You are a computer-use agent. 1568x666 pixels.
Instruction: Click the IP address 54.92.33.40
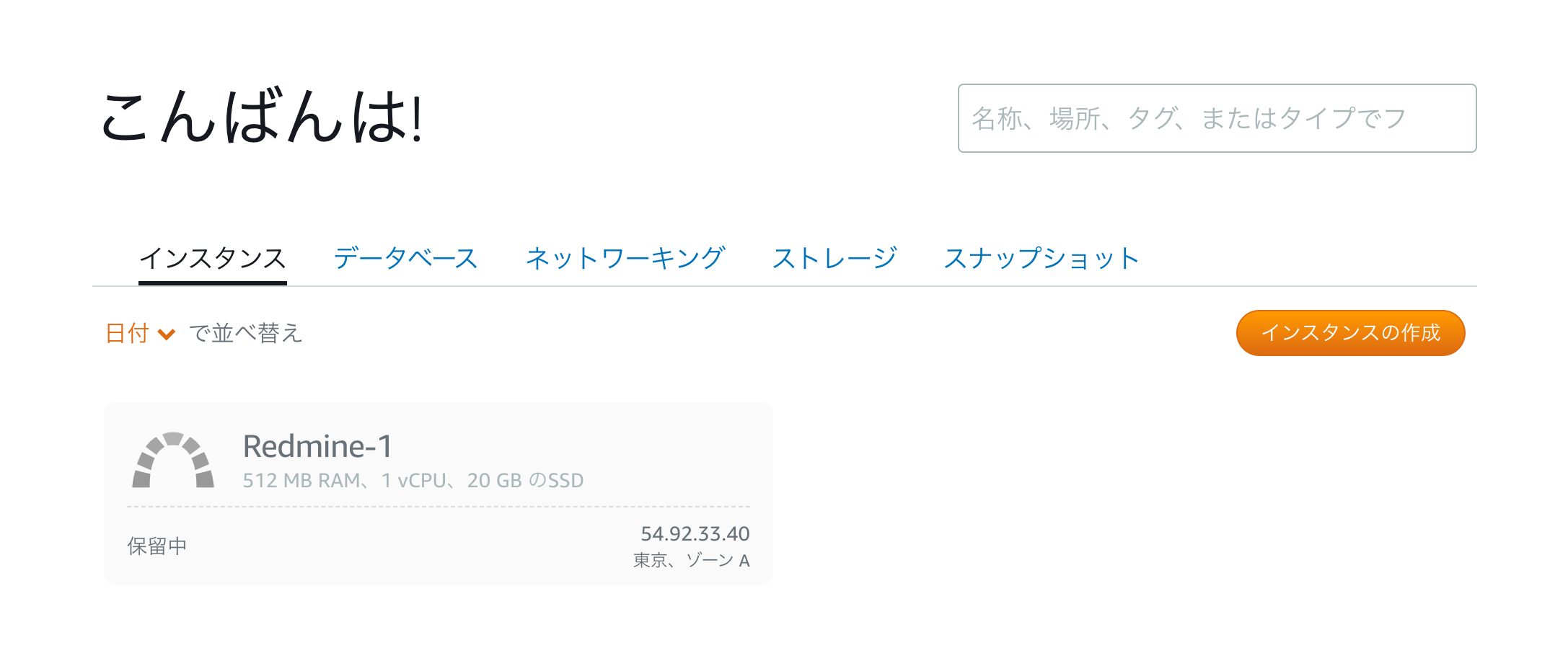pyautogui.click(x=695, y=533)
